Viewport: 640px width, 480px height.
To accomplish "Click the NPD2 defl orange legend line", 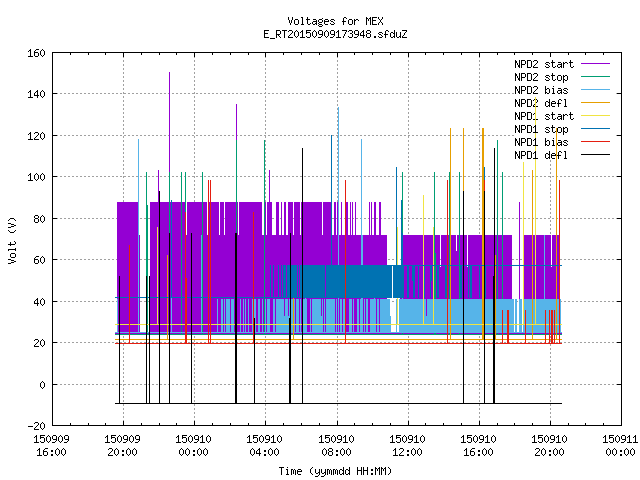I will [596, 103].
